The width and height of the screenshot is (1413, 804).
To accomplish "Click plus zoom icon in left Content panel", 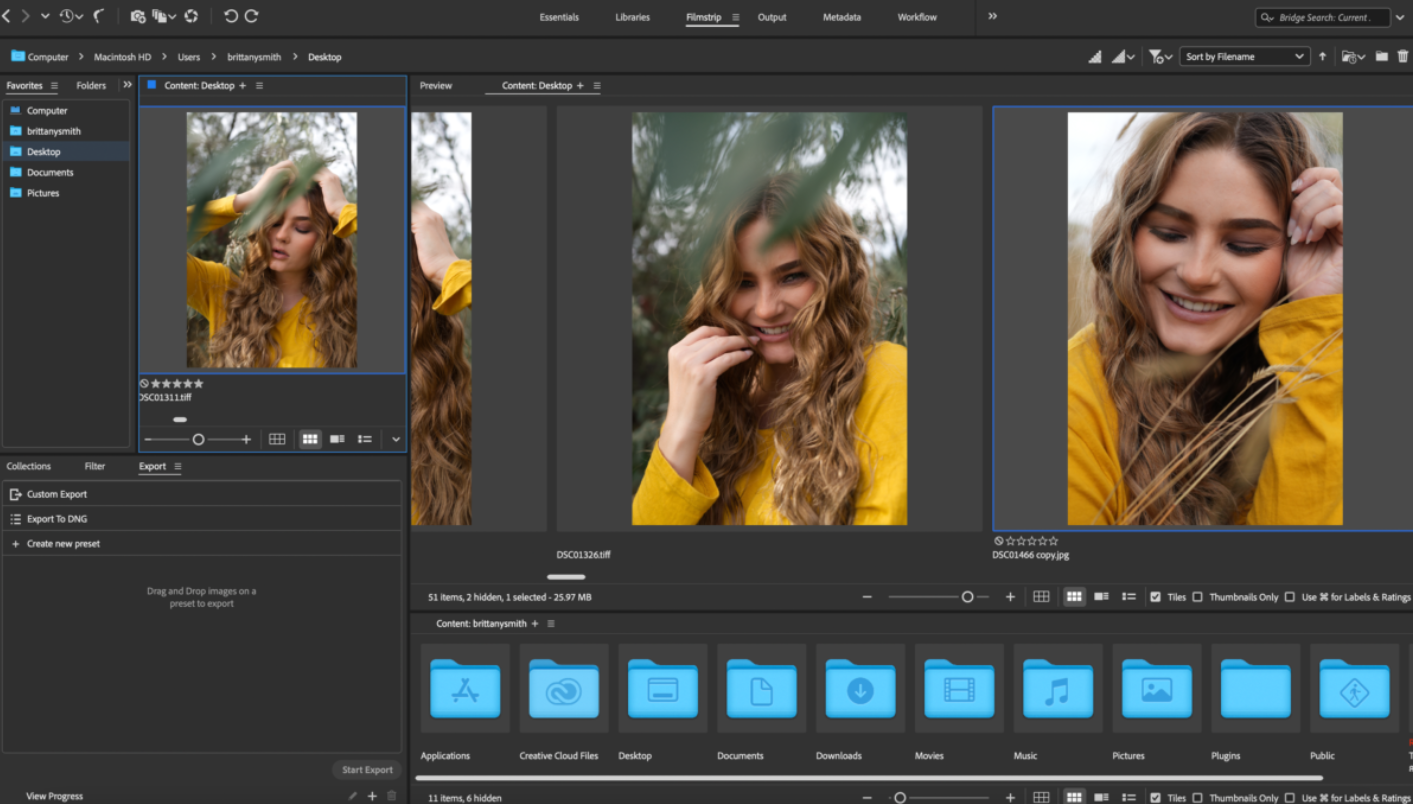I will [x=246, y=439].
